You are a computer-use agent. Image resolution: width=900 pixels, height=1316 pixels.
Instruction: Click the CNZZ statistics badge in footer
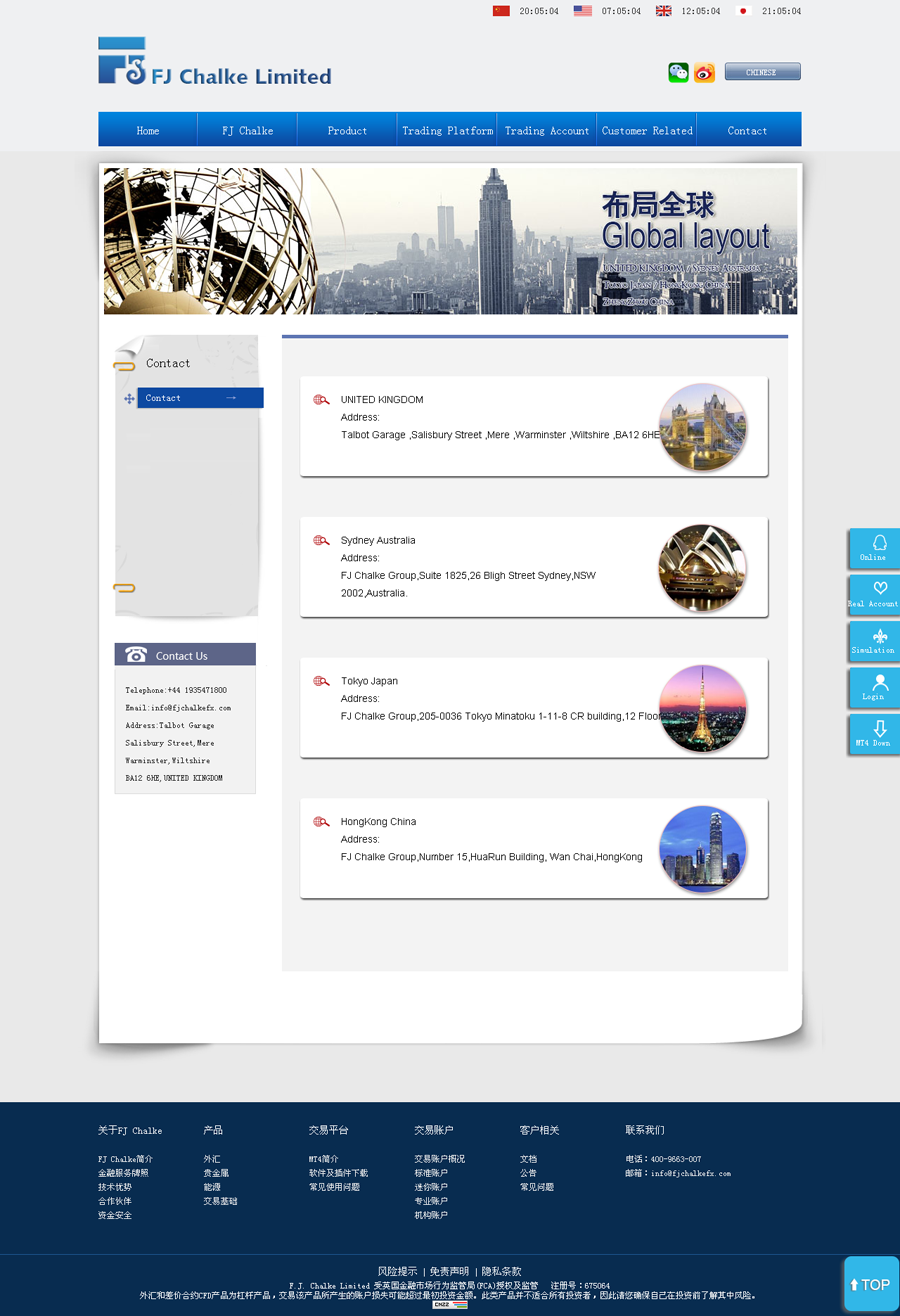point(450,1305)
